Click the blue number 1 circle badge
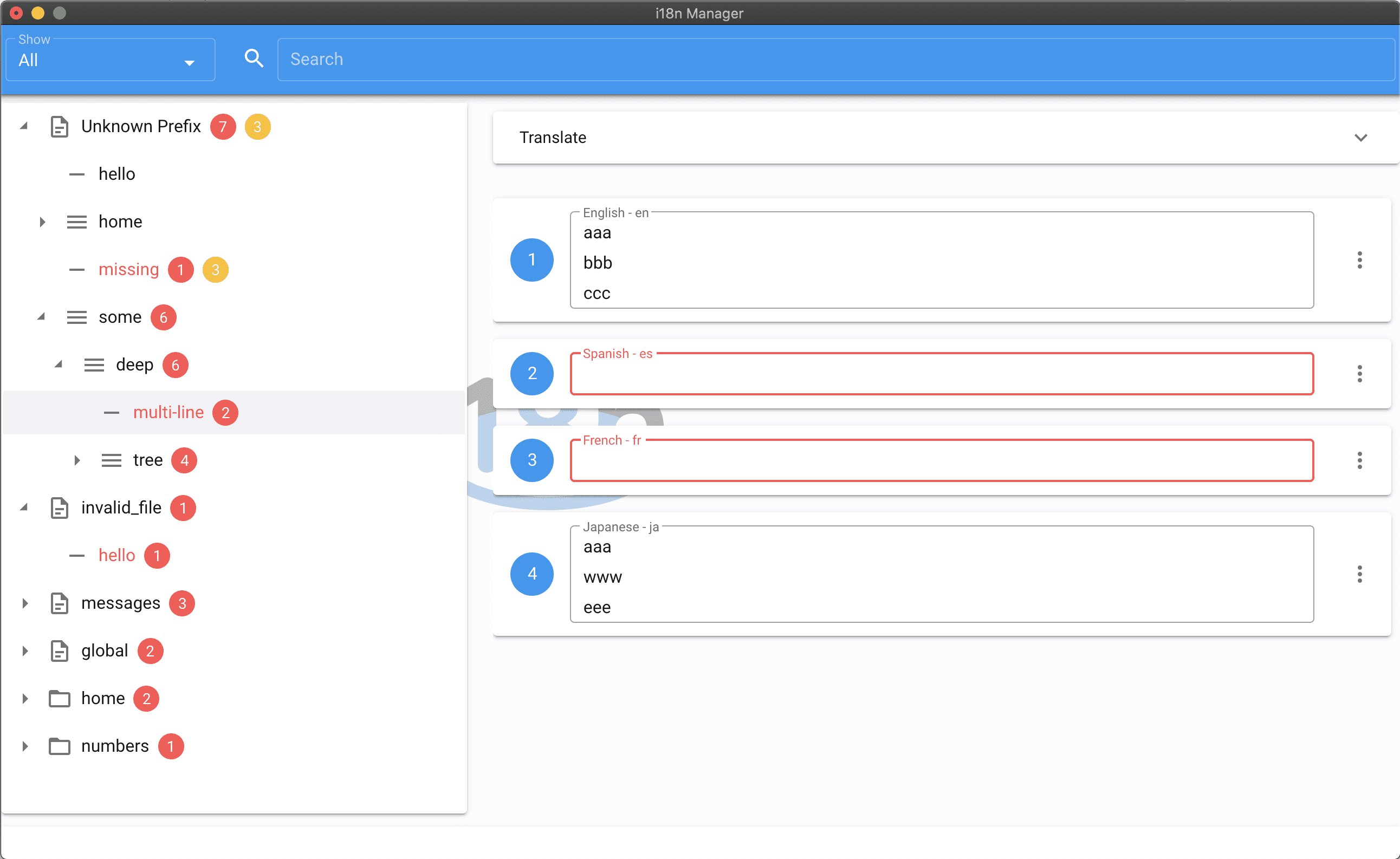The image size is (1400, 859). click(532, 260)
